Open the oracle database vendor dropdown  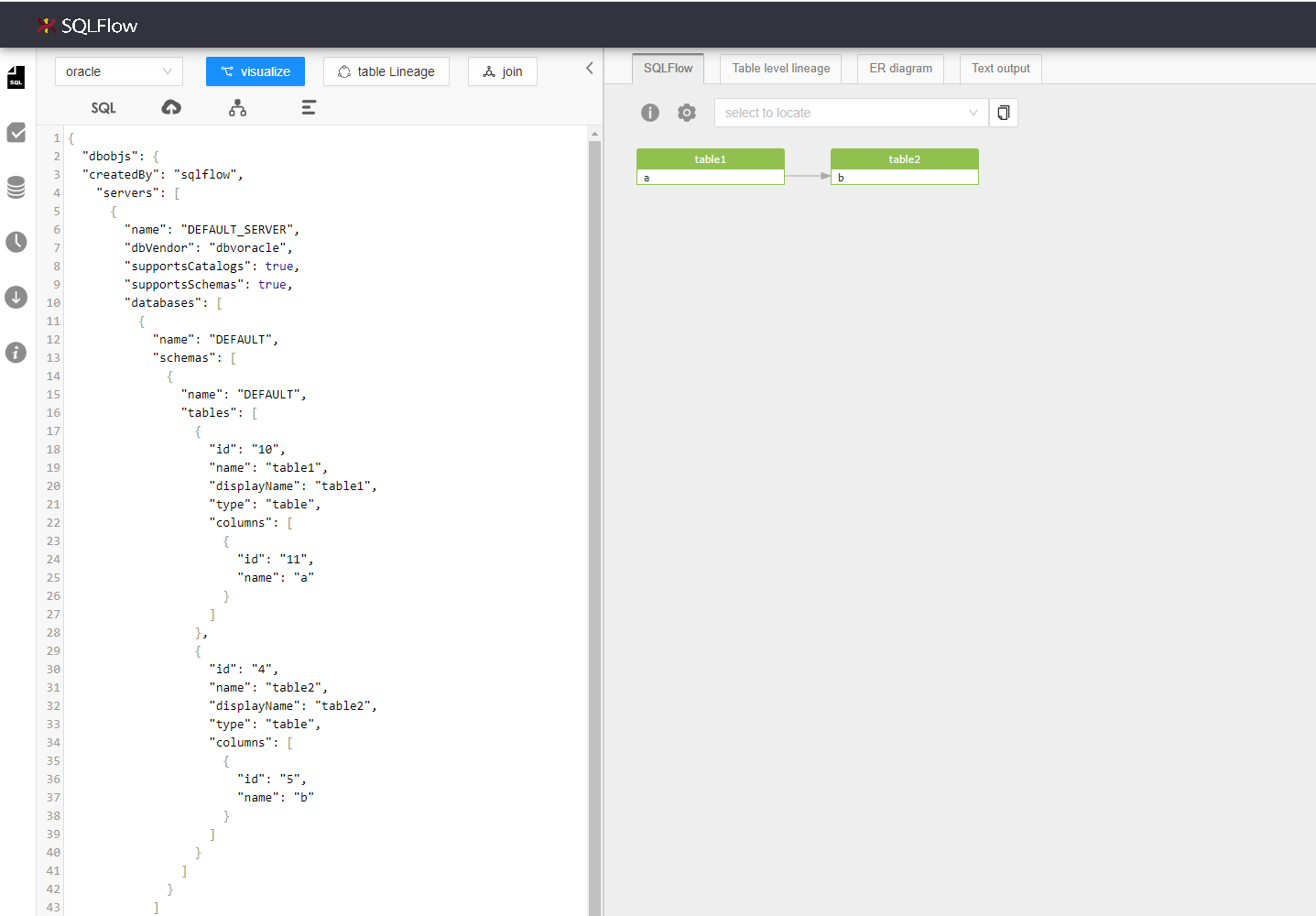pyautogui.click(x=119, y=71)
